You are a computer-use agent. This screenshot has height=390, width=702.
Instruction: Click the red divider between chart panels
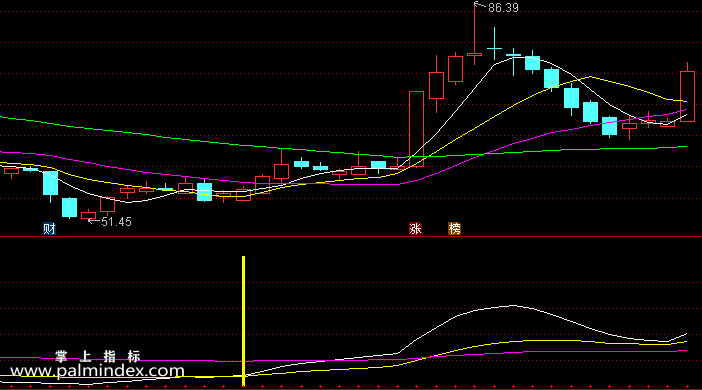[x=351, y=236]
